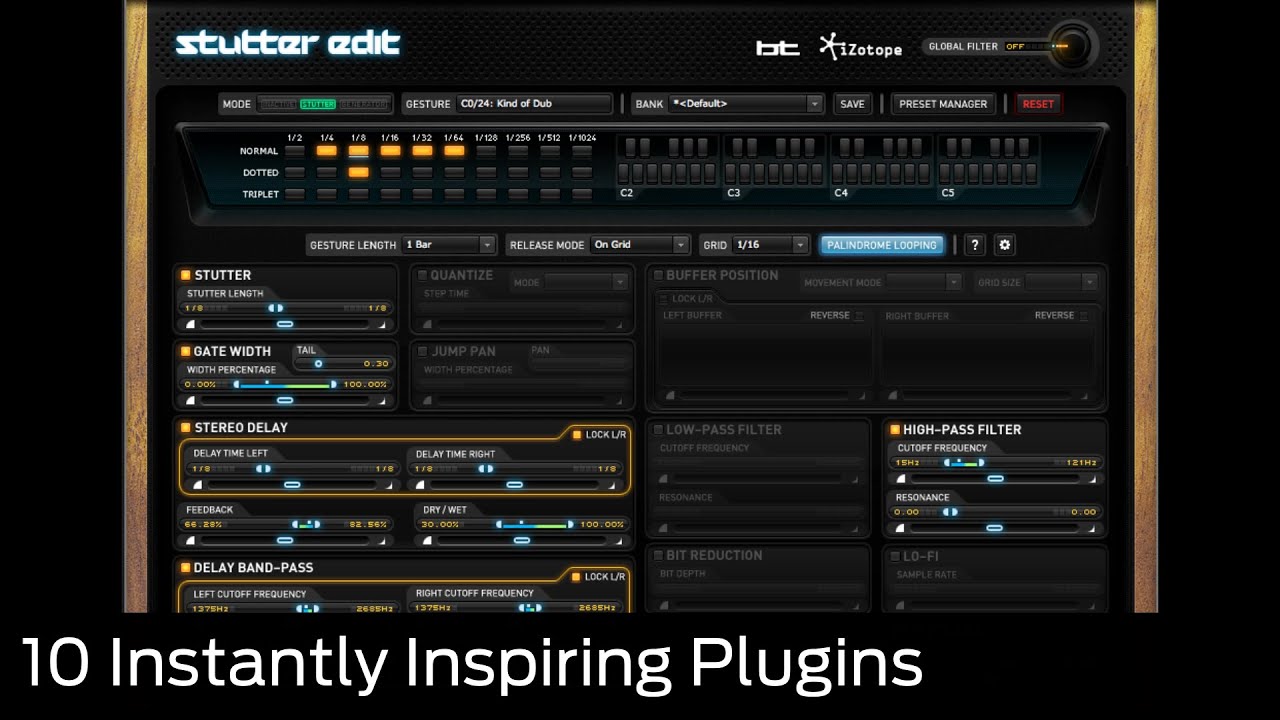Disable the Delay Band-Pass module enable square

pos(186,567)
